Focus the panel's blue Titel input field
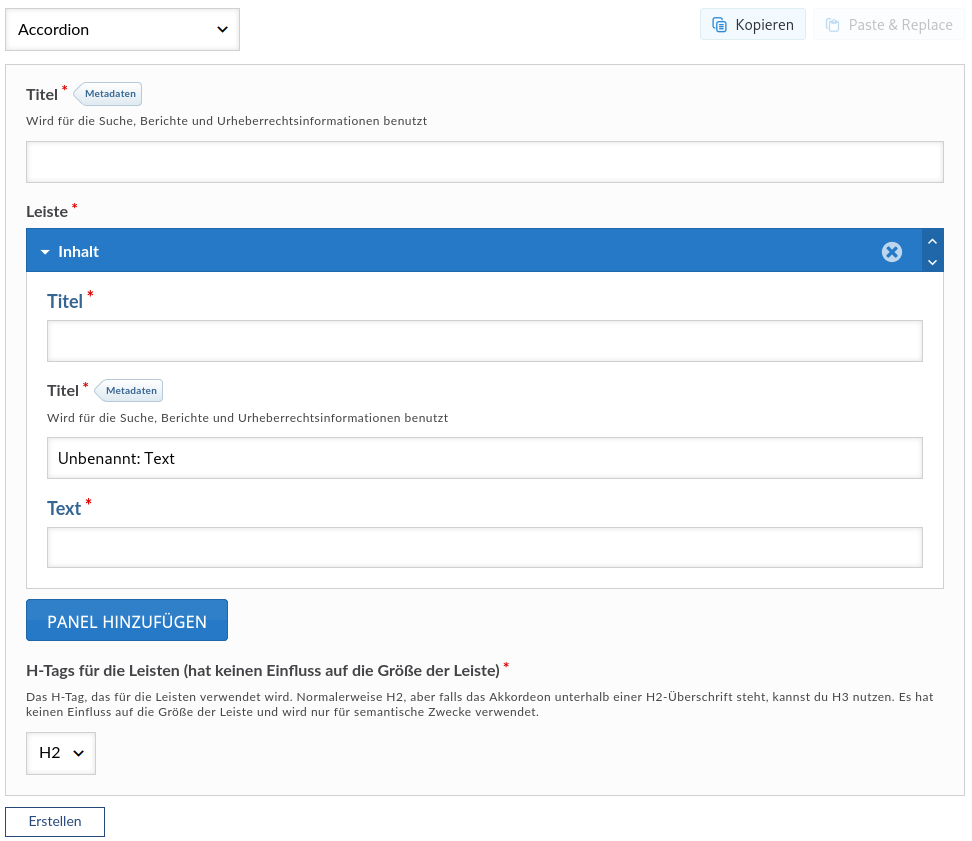972x841 pixels. 484,341
